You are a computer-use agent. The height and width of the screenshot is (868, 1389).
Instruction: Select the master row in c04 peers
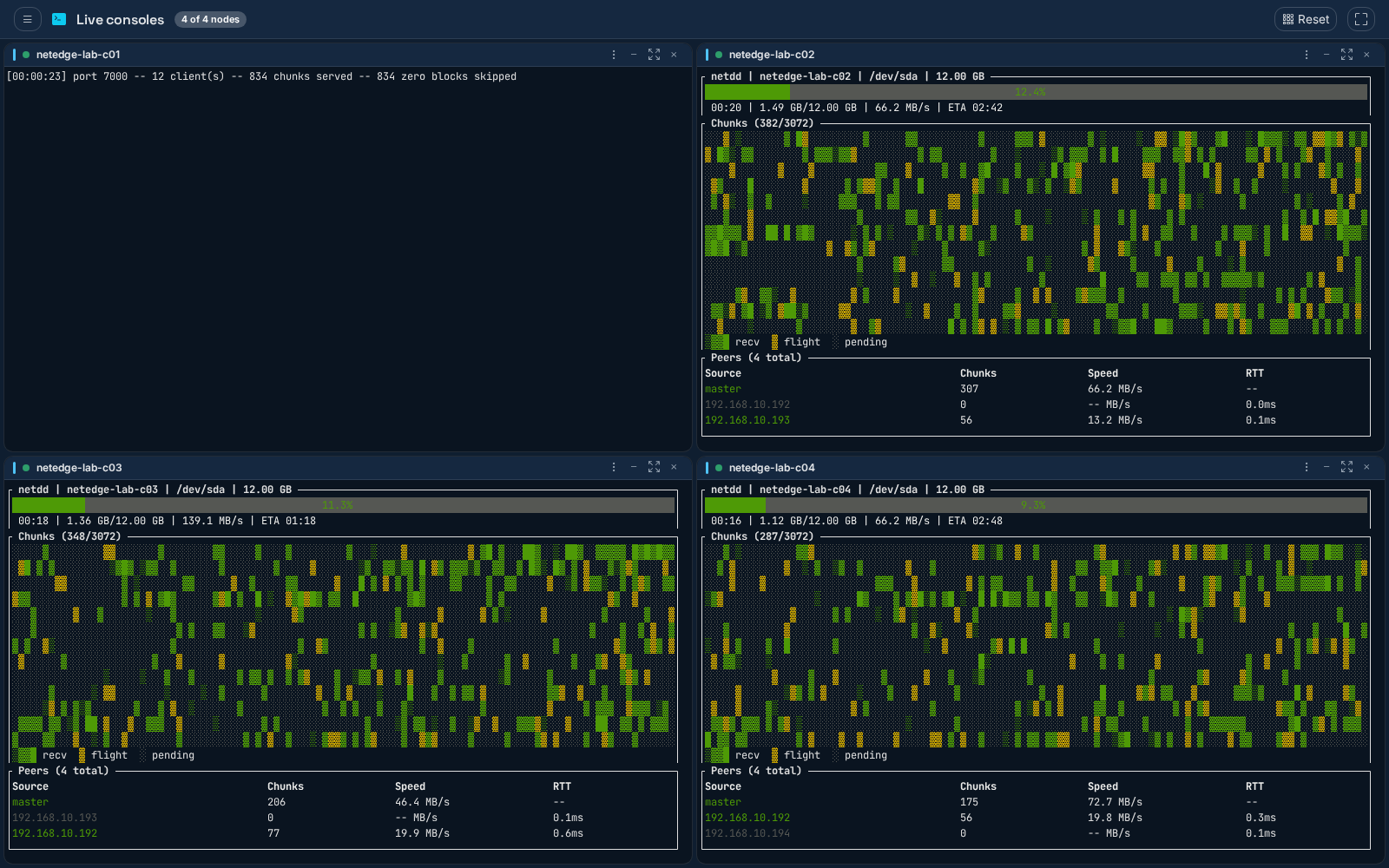tap(1036, 802)
